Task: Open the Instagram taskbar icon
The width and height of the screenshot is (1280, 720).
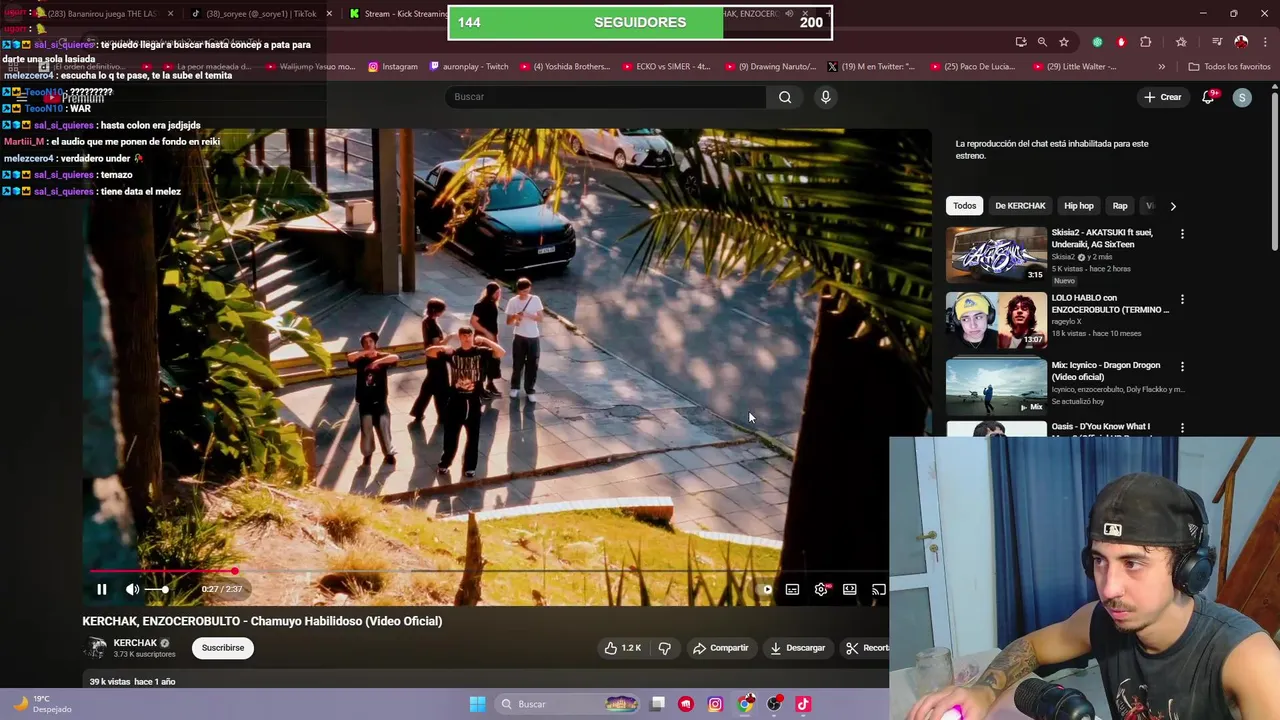Action: pos(715,704)
